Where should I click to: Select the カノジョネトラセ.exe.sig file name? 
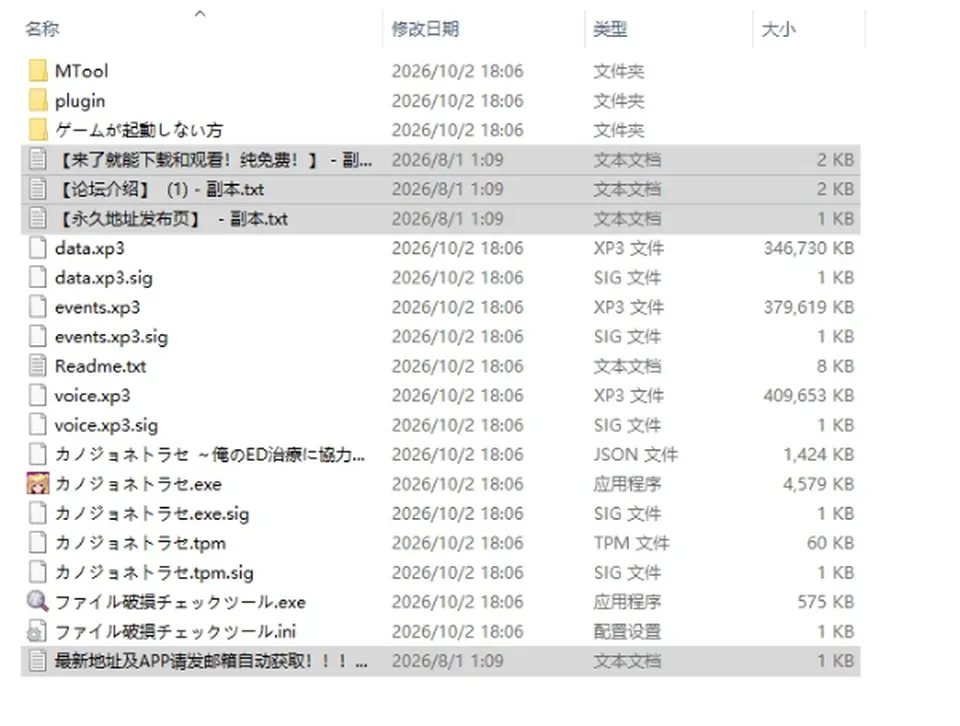point(152,514)
